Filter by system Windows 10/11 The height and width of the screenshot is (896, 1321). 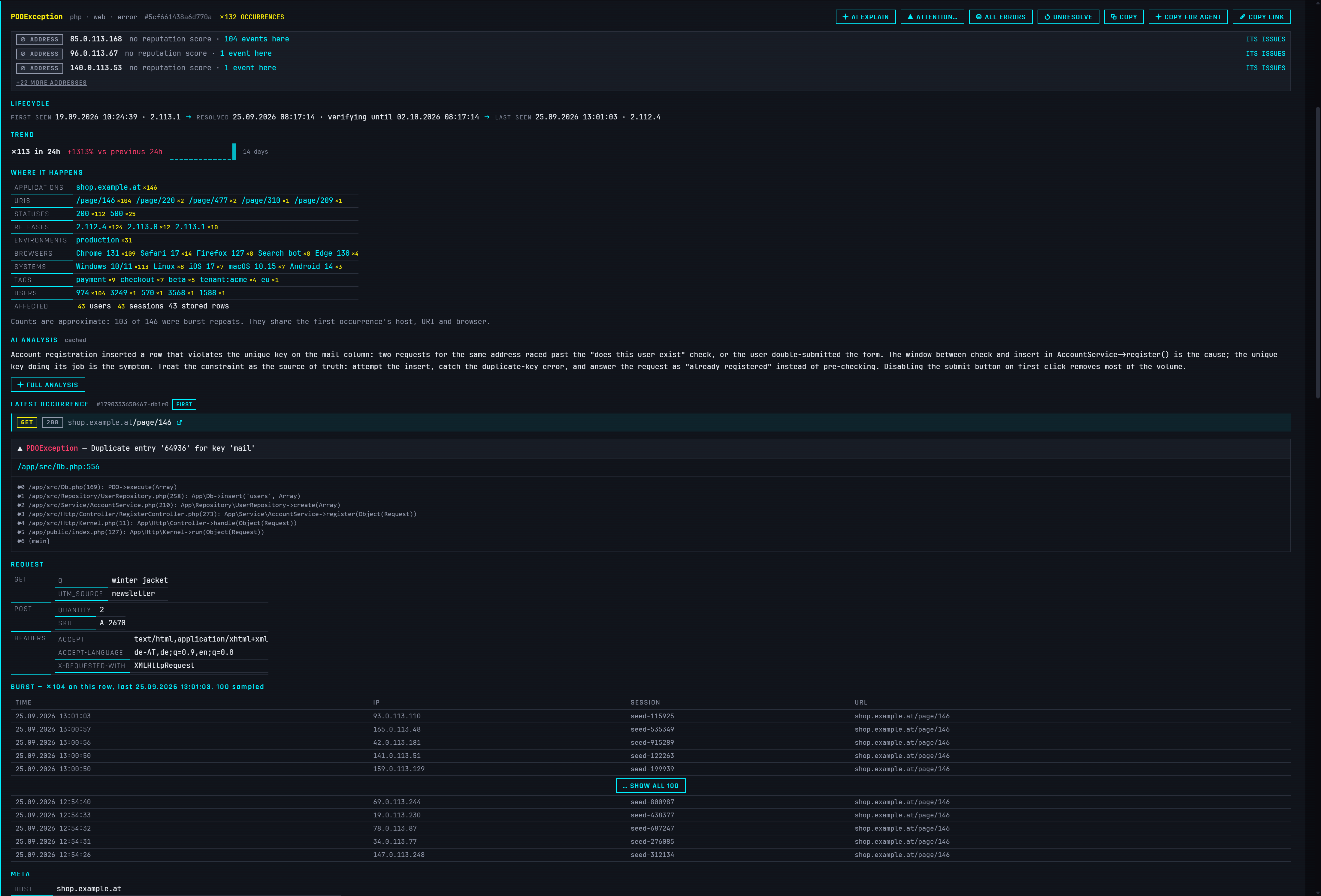click(104, 266)
